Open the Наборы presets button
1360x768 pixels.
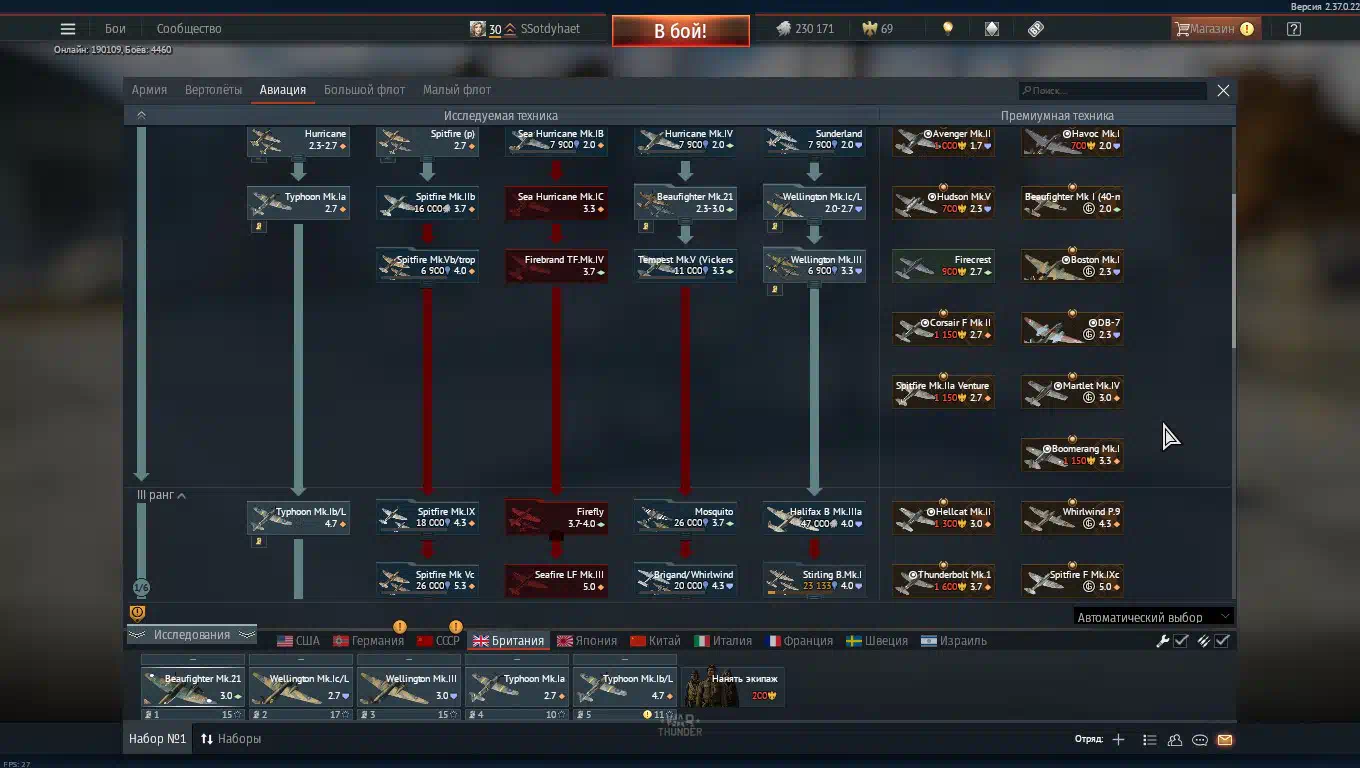click(231, 740)
